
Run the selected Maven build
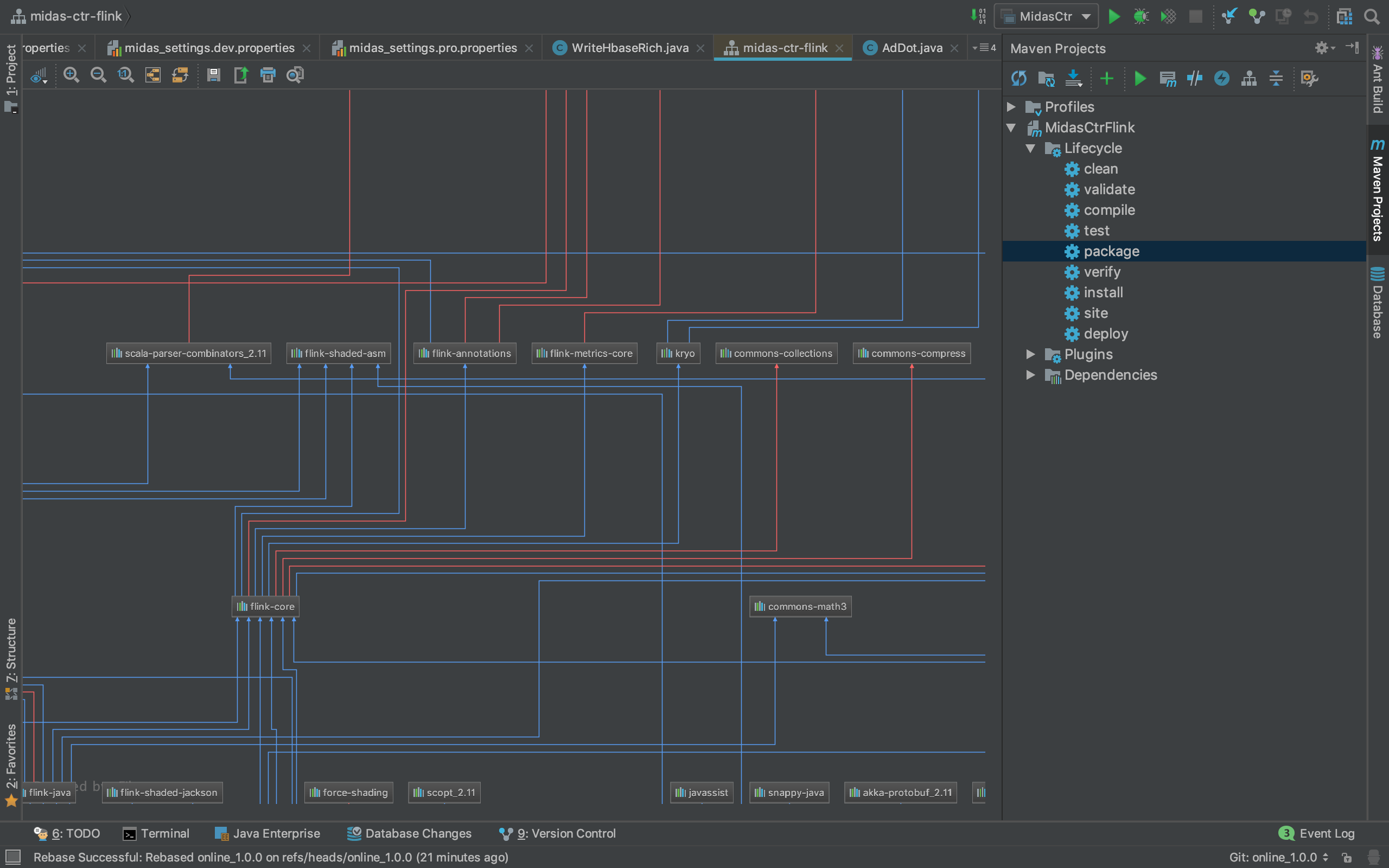[x=1140, y=78]
